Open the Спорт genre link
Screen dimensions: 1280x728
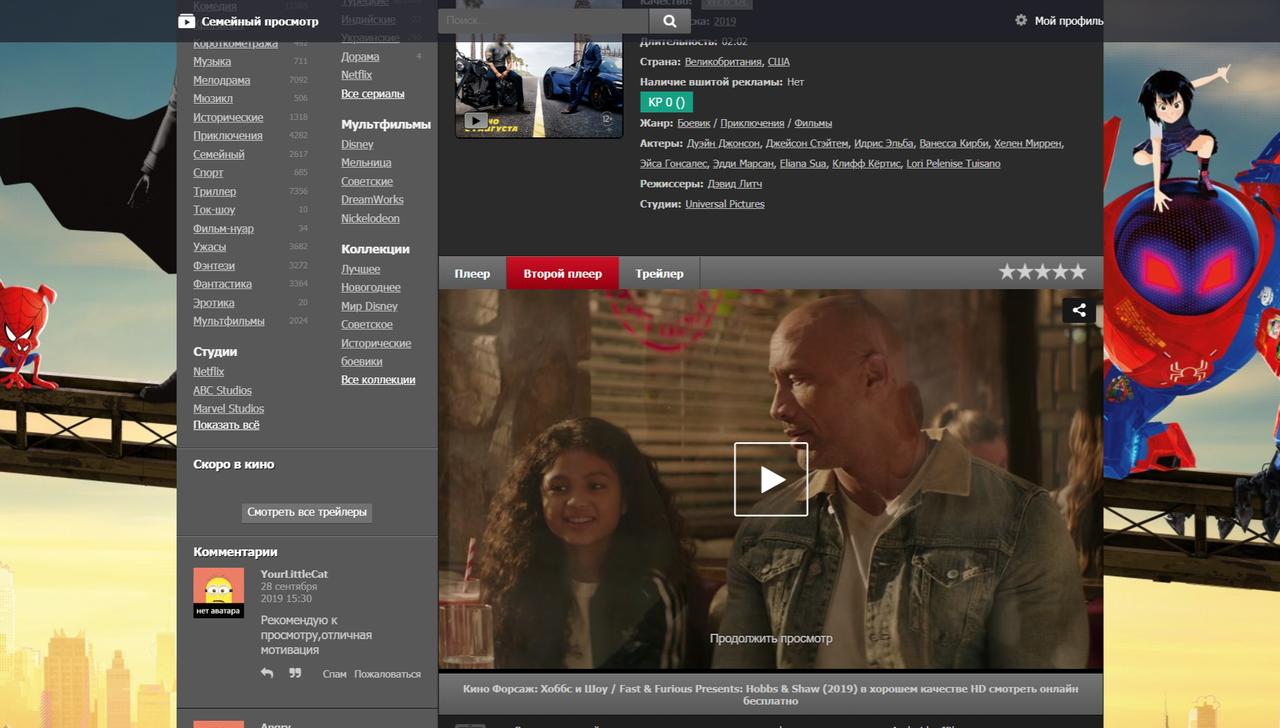(208, 172)
